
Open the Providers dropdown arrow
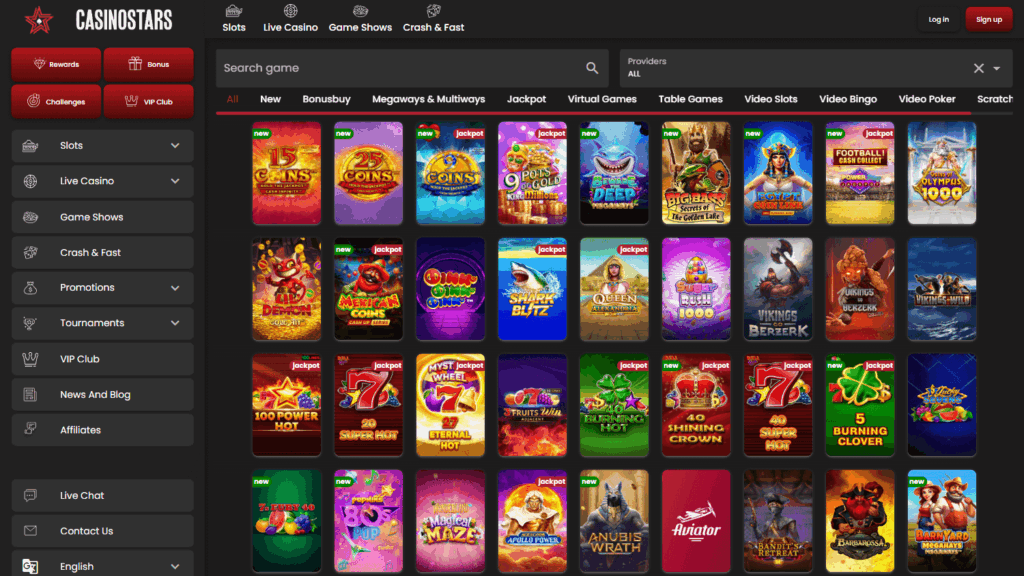coord(997,68)
